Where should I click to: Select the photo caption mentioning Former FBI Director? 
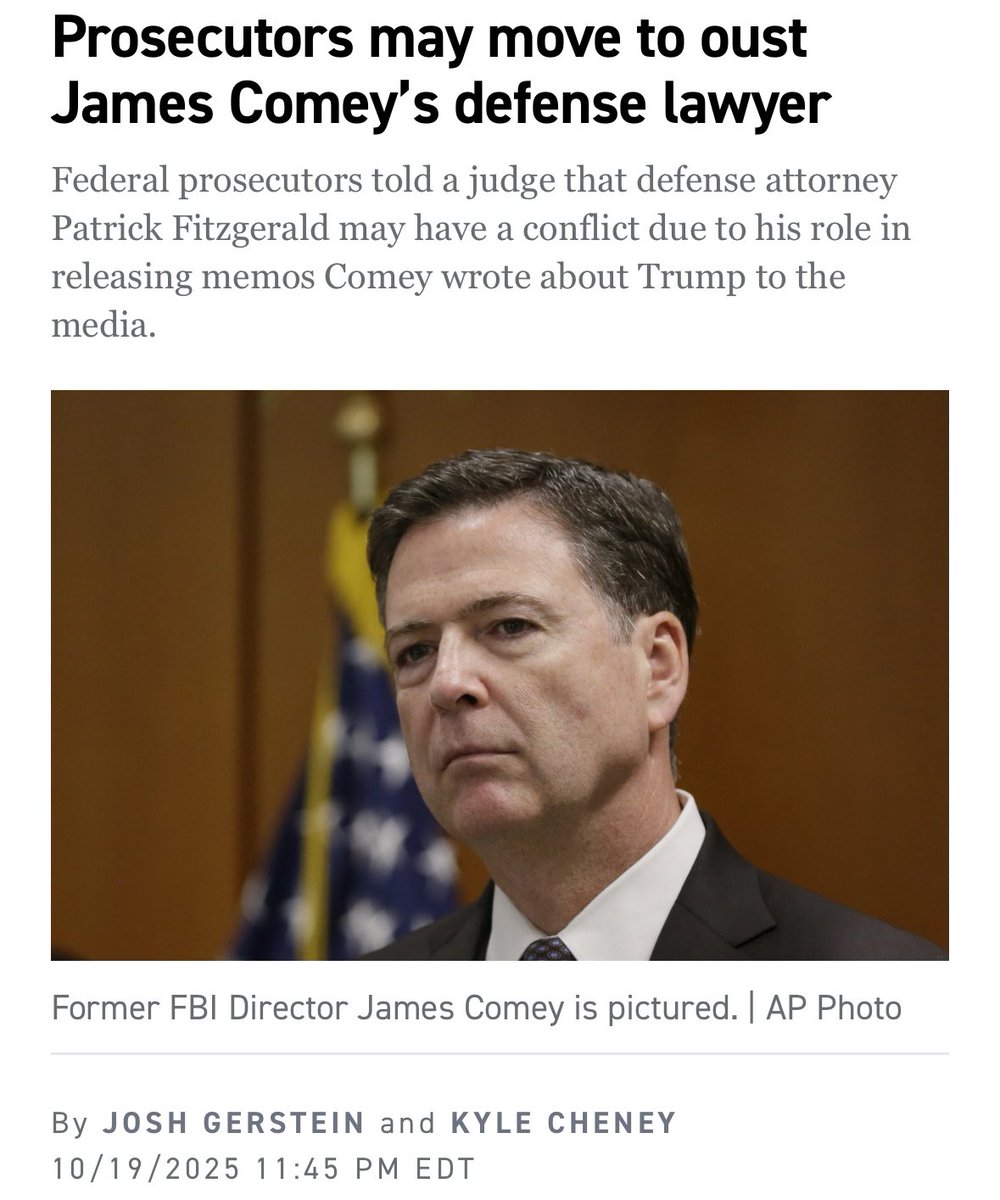click(476, 1007)
